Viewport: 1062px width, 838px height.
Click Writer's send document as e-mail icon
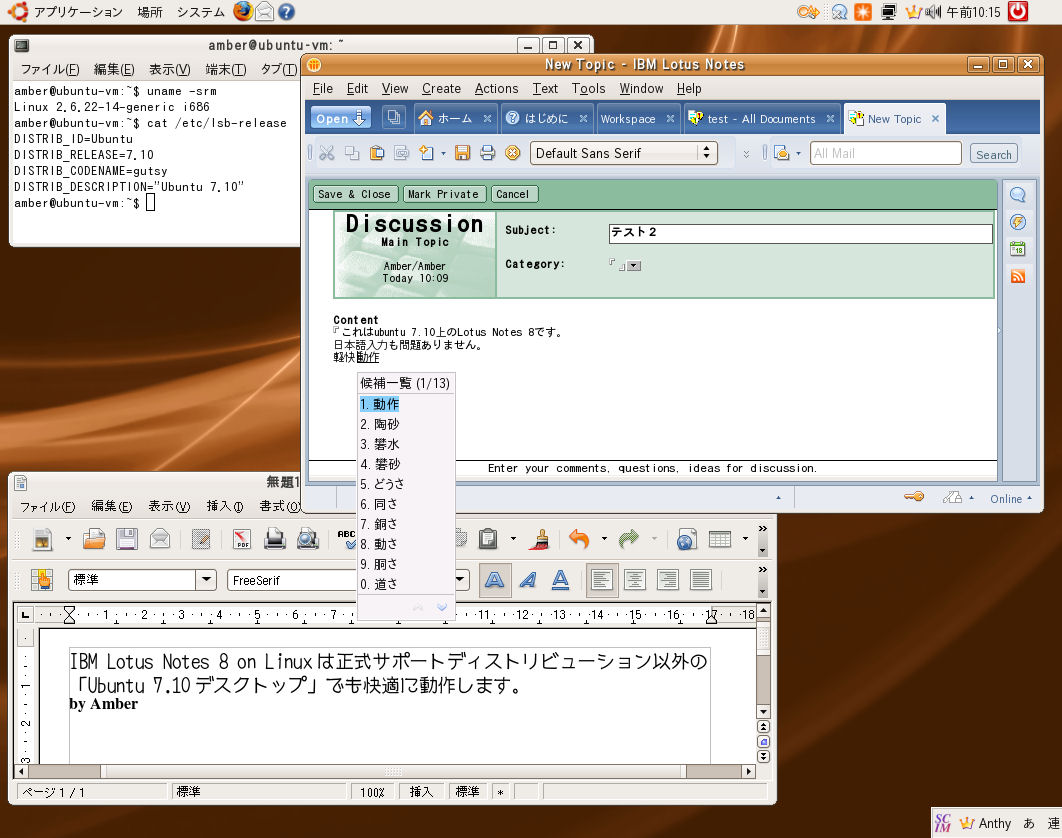point(160,539)
